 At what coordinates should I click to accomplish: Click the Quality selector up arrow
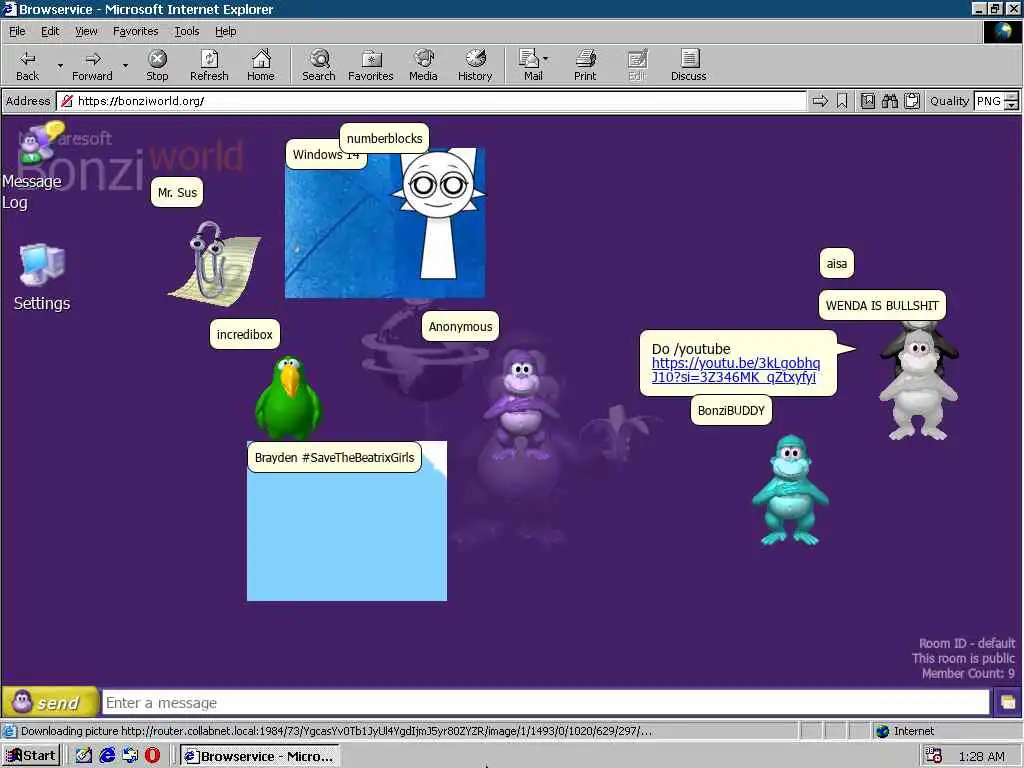pyautogui.click(x=1012, y=97)
